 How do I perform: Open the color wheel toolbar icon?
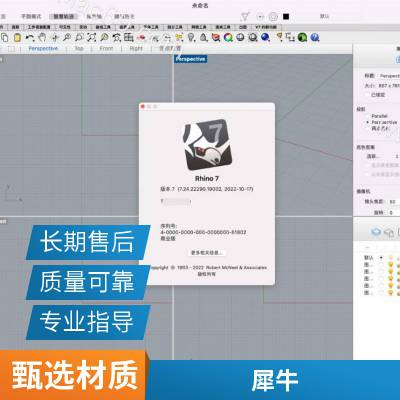228,37
